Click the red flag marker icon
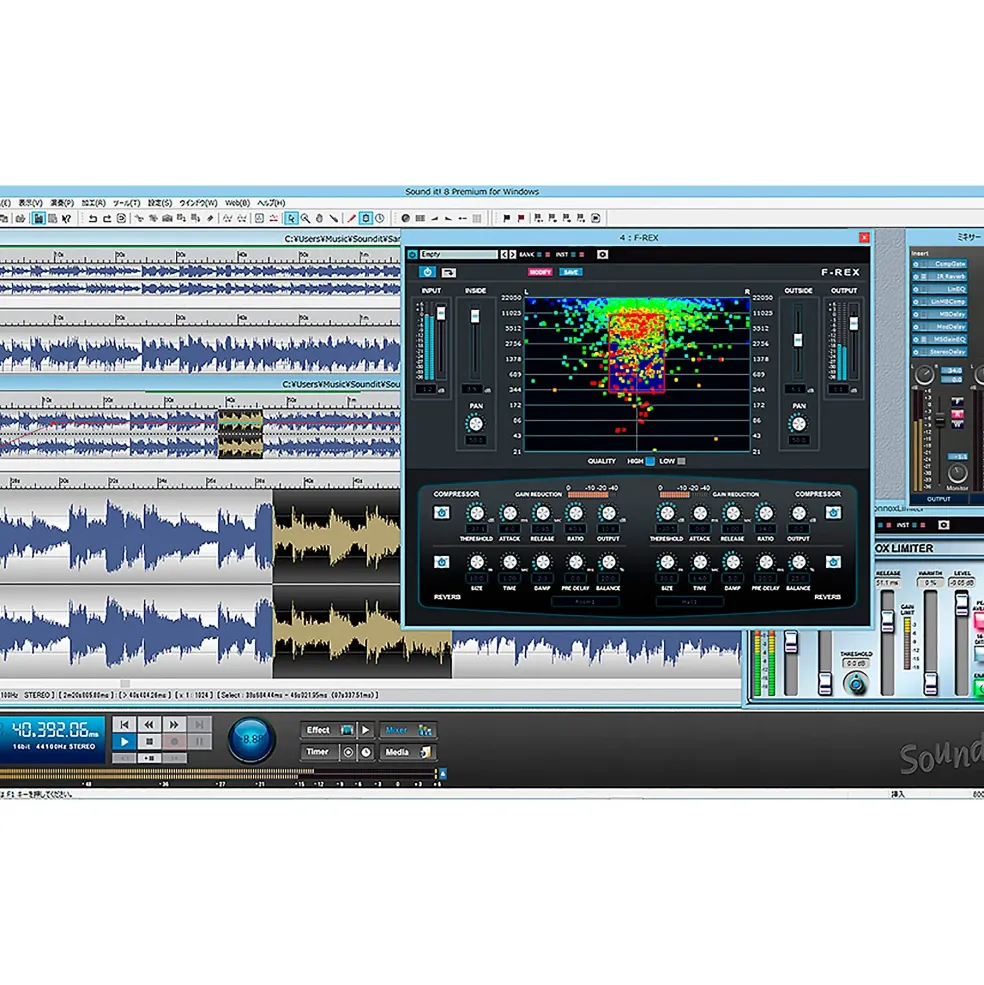 tap(521, 219)
